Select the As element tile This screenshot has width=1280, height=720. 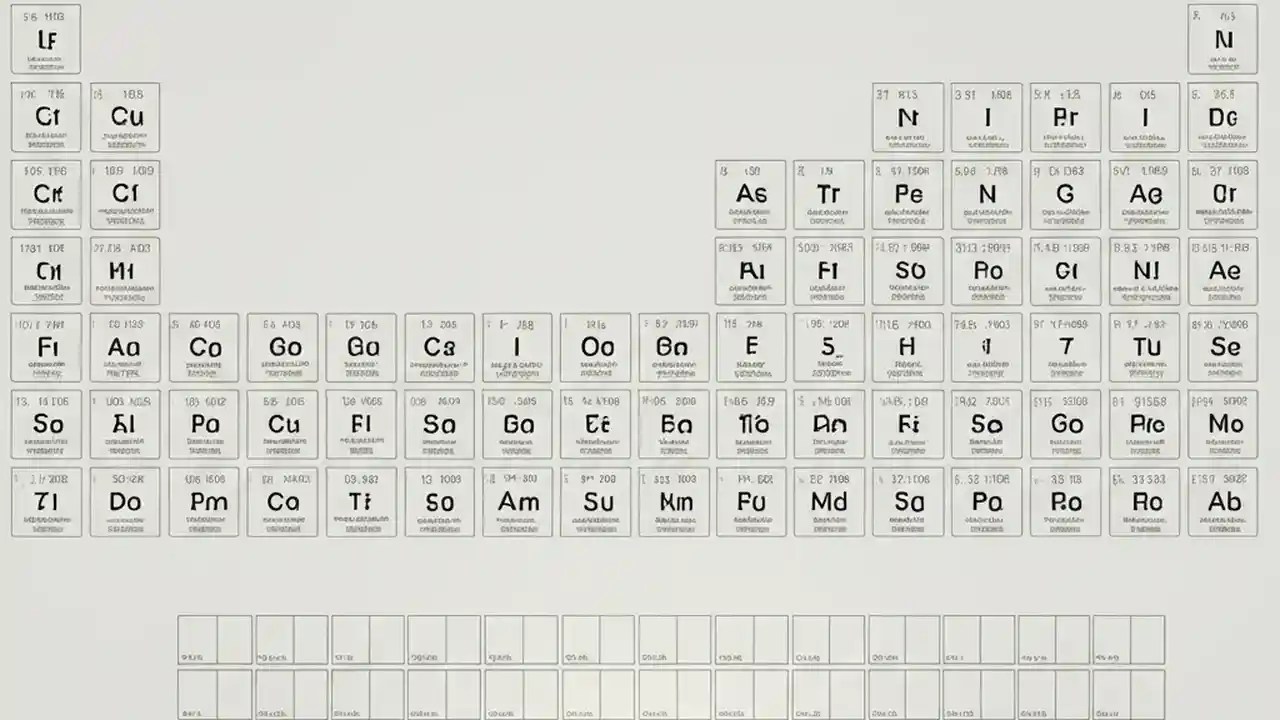point(751,194)
